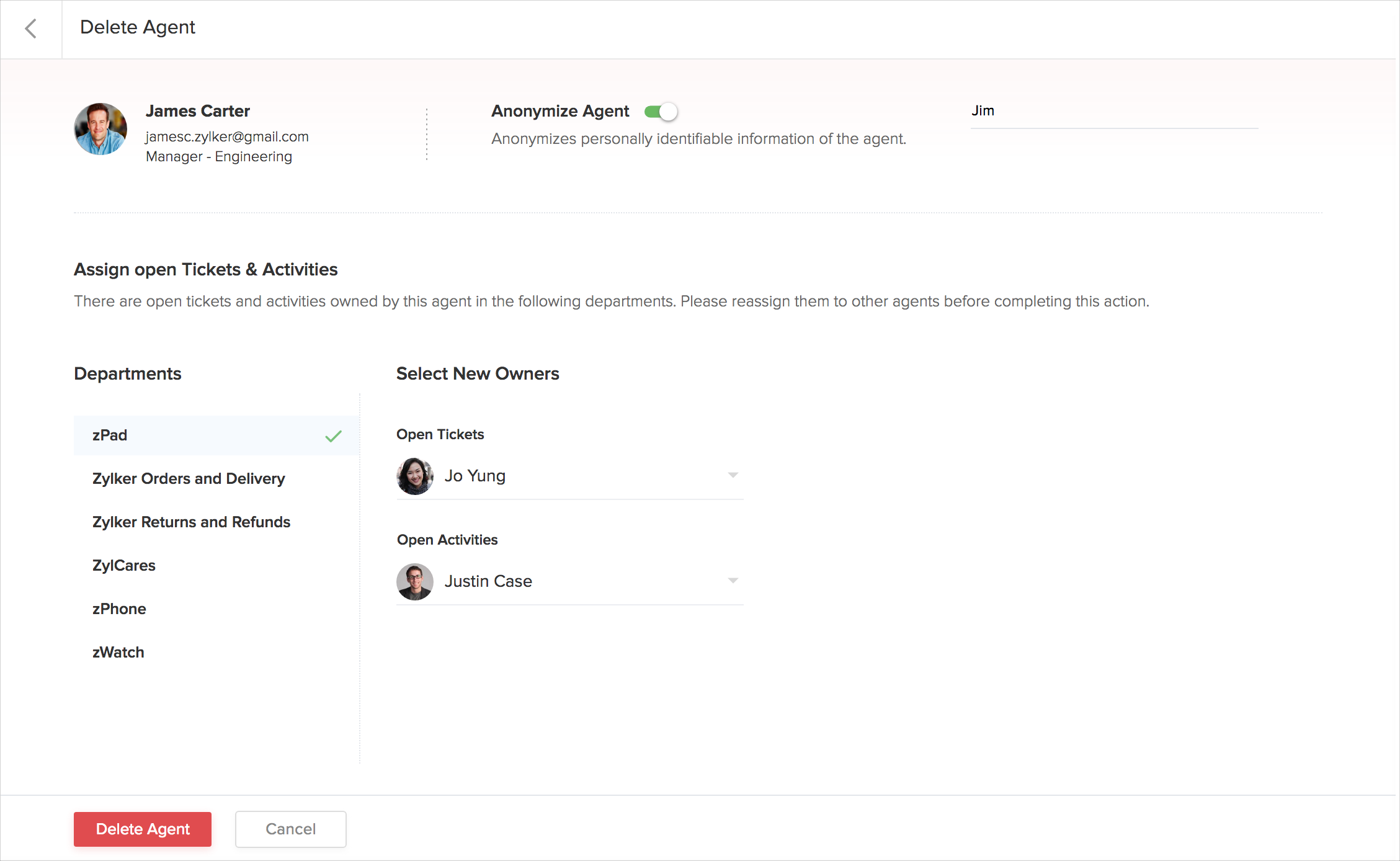
Task: Open the Open Tickets owner dropdown arrow
Action: (733, 475)
